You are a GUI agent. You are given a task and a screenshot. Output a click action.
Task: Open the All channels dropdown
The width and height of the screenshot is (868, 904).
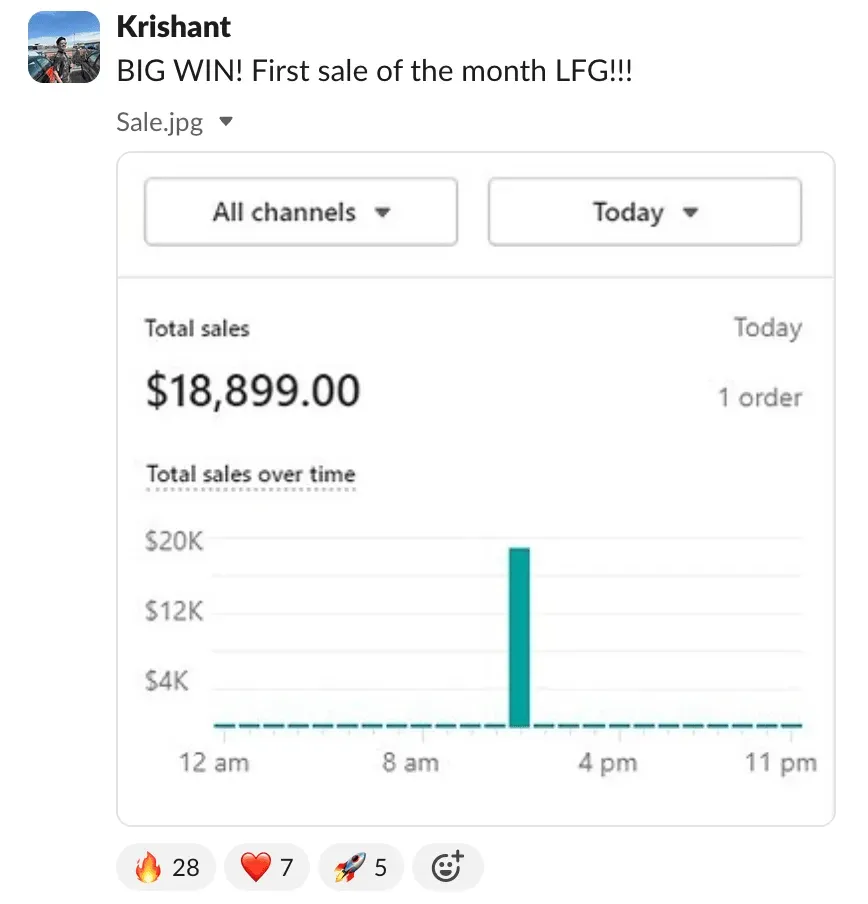click(301, 212)
